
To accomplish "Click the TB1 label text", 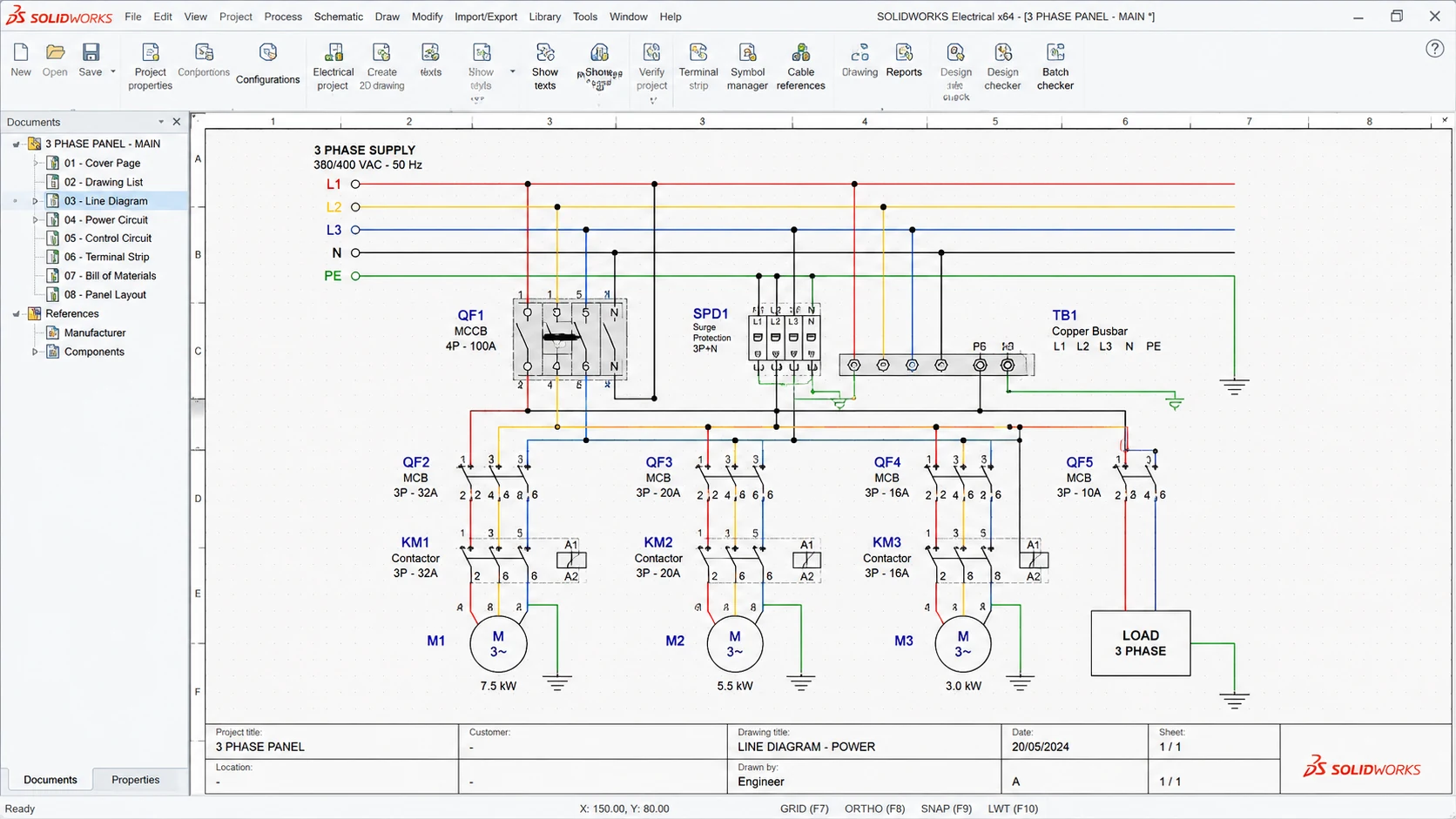I will [x=1064, y=315].
